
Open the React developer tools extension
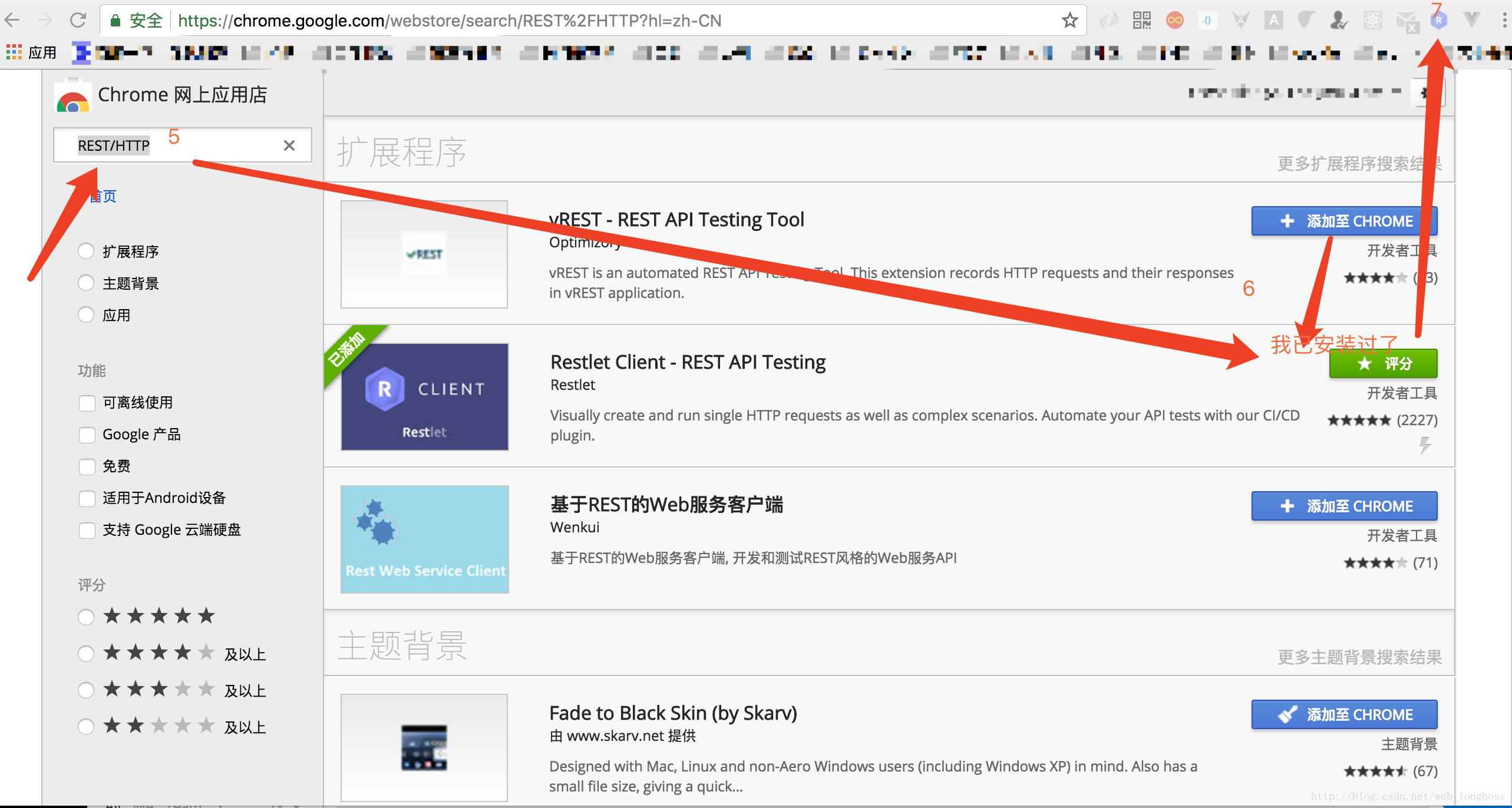[1372, 21]
